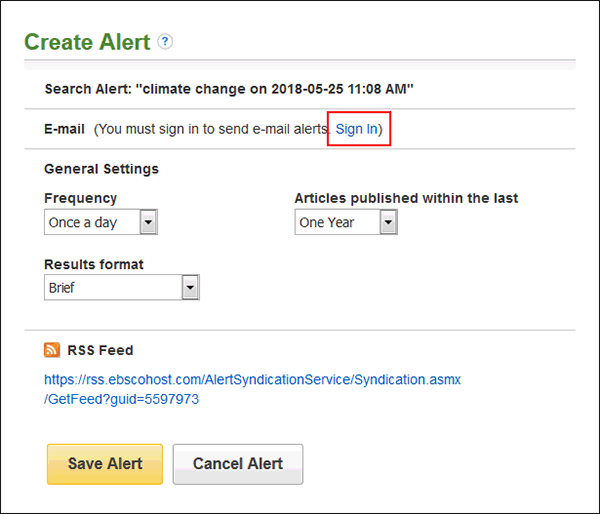Open the help icon beside Create Alert
Image resolution: width=600 pixels, height=514 pixels.
coord(165,41)
